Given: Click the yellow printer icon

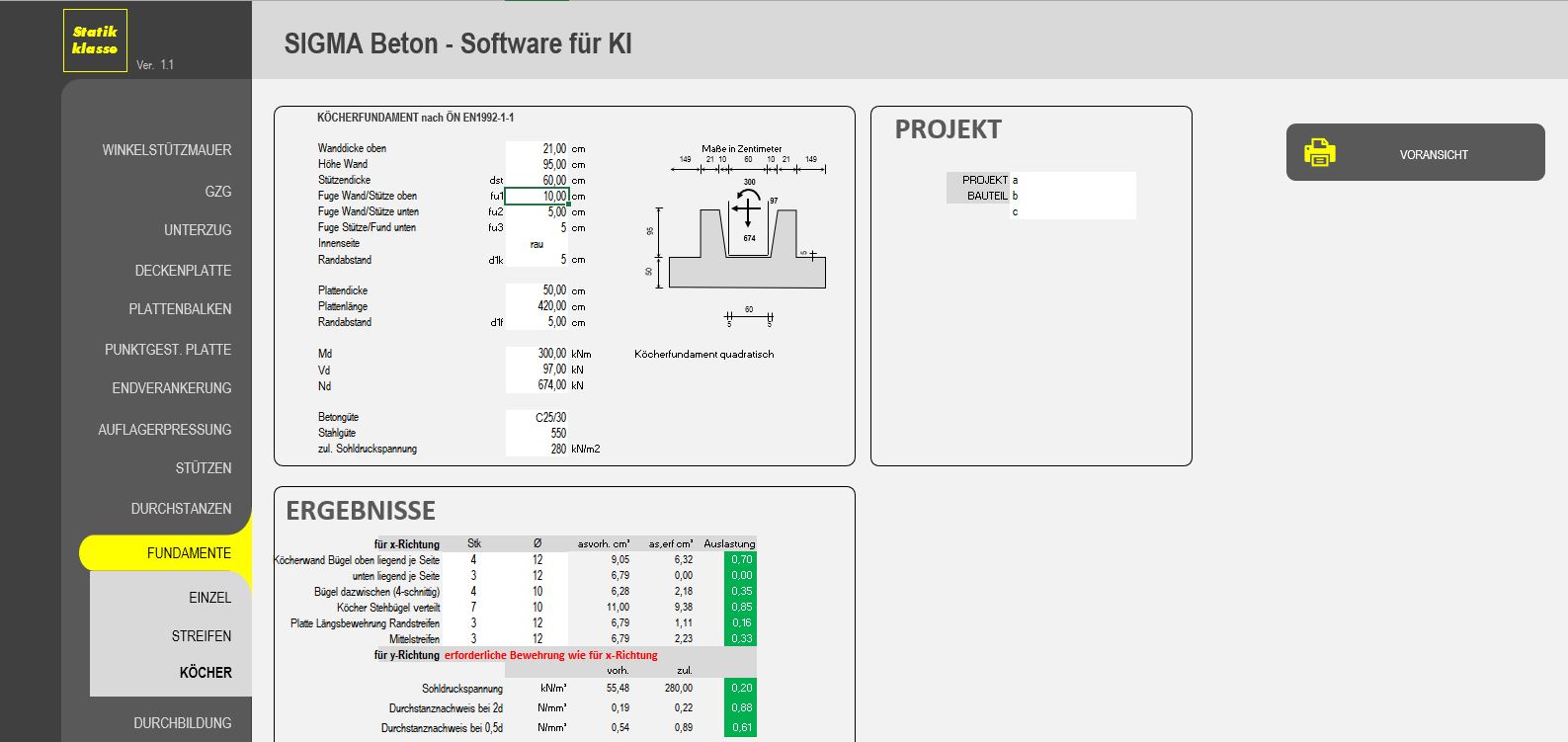Looking at the screenshot, I should point(1319,152).
